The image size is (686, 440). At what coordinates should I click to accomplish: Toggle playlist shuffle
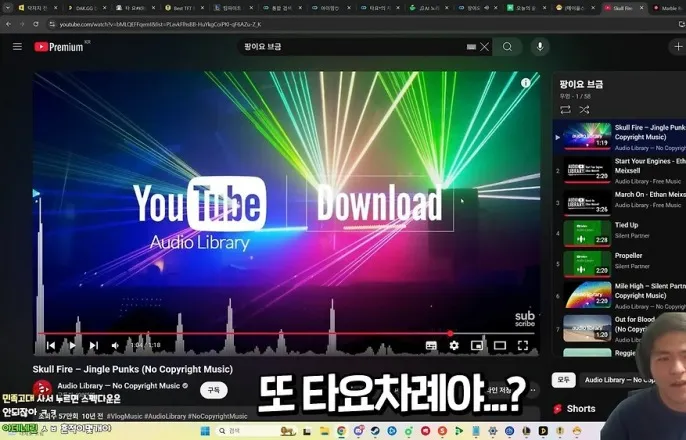pyautogui.click(x=584, y=110)
